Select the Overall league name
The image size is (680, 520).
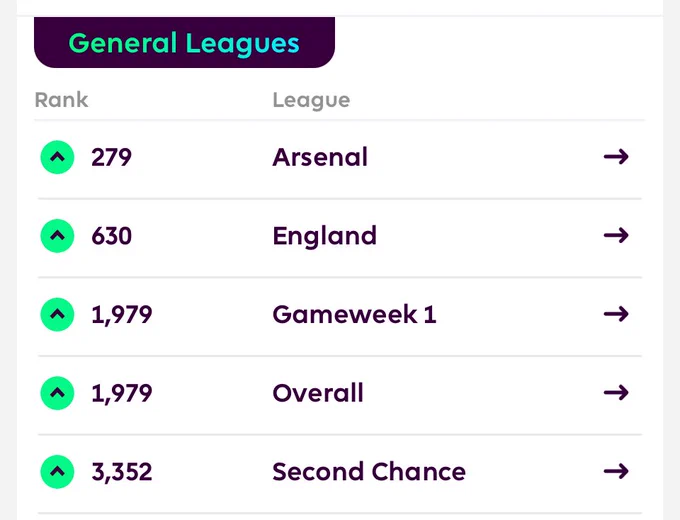pyautogui.click(x=318, y=393)
